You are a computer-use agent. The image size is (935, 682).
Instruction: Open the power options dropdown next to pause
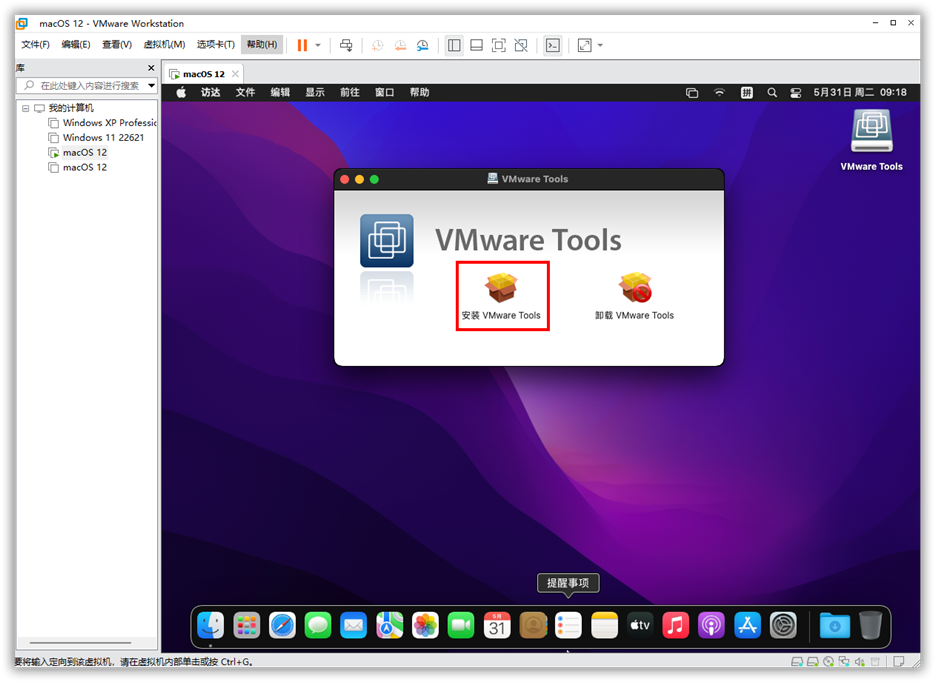318,45
